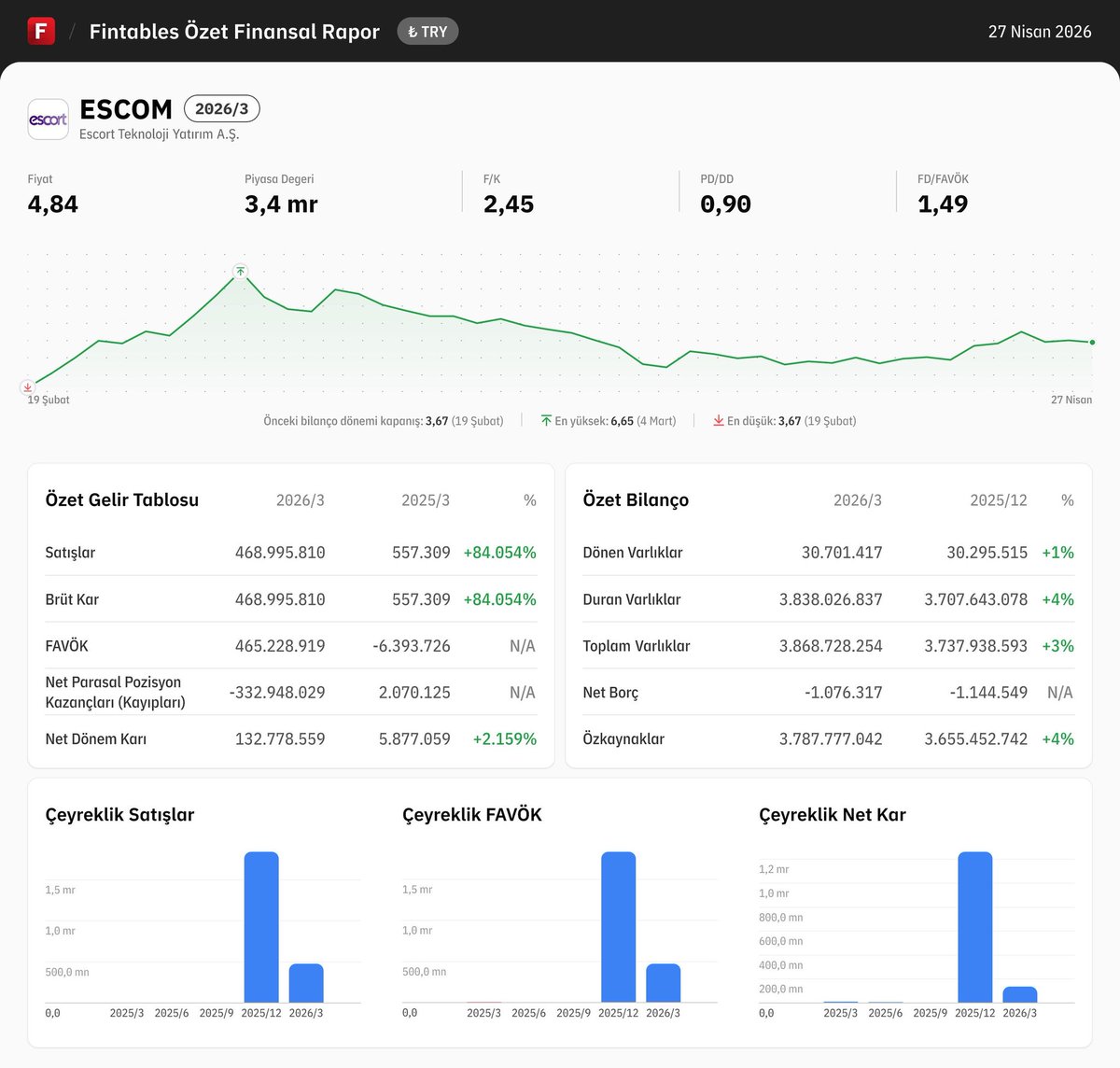This screenshot has height=1068, width=1120.
Task: Click the TRY currency badge
Action: coord(427,32)
